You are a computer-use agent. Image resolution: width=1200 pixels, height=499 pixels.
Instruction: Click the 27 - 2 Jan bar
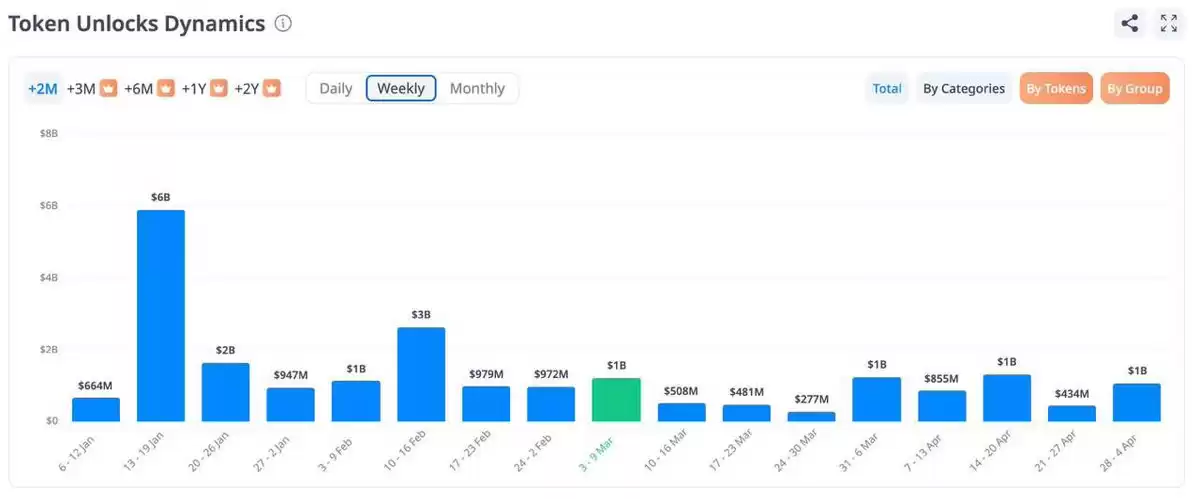291,404
